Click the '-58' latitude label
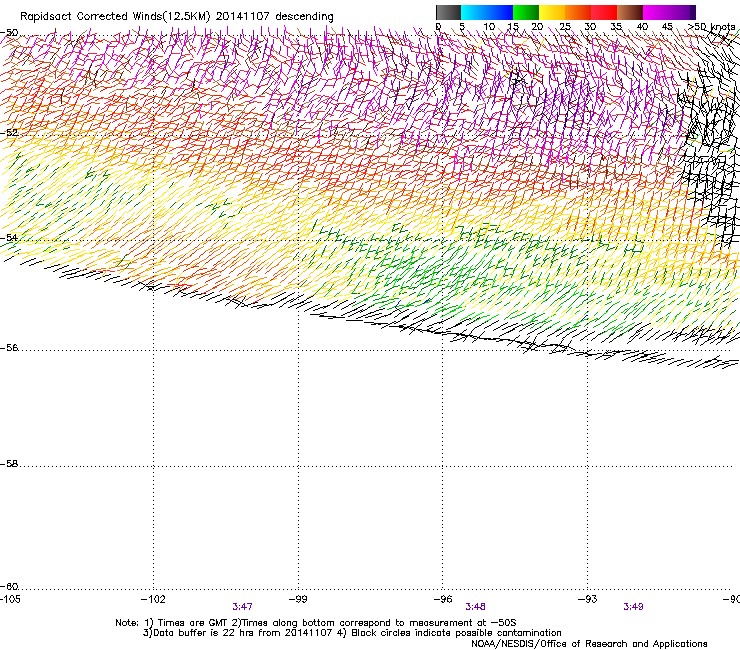 click(9, 464)
